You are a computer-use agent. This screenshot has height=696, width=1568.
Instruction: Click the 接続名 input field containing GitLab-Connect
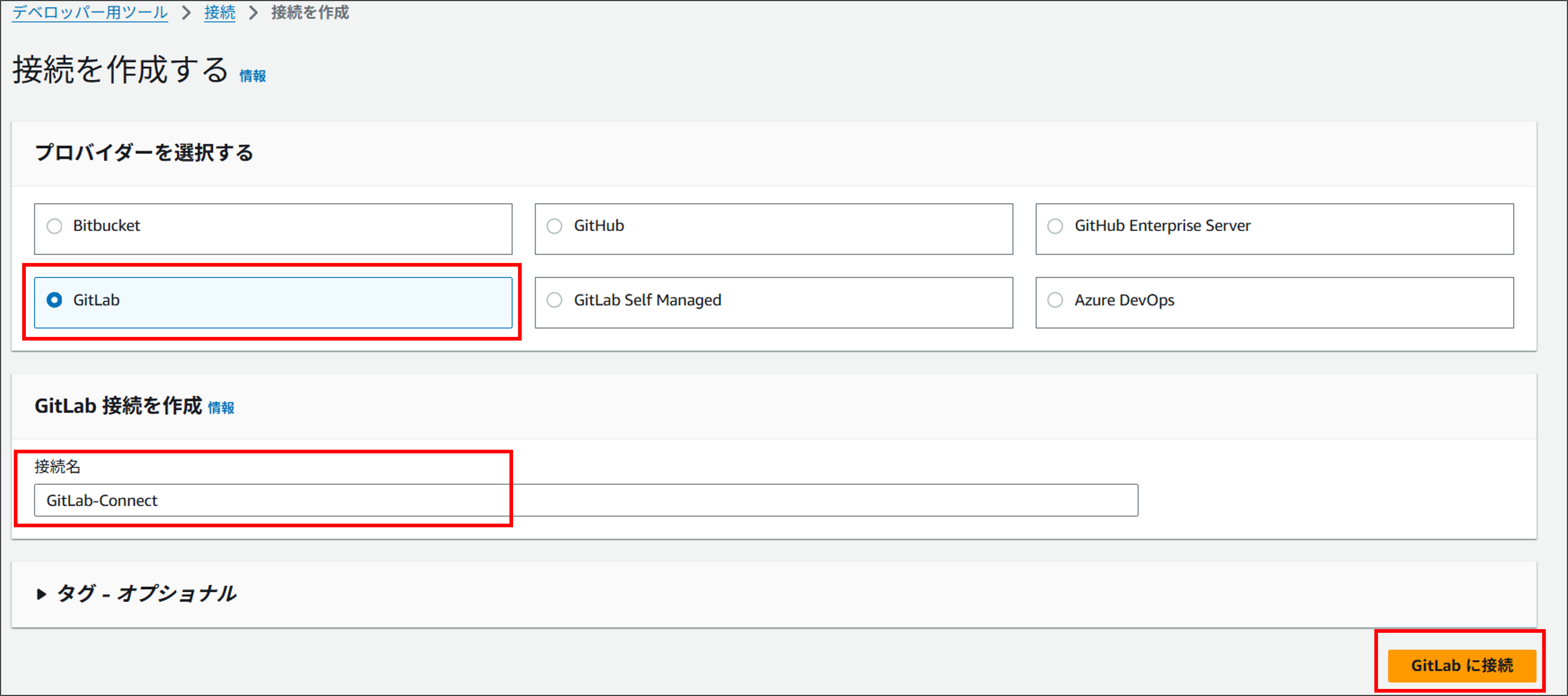586,501
